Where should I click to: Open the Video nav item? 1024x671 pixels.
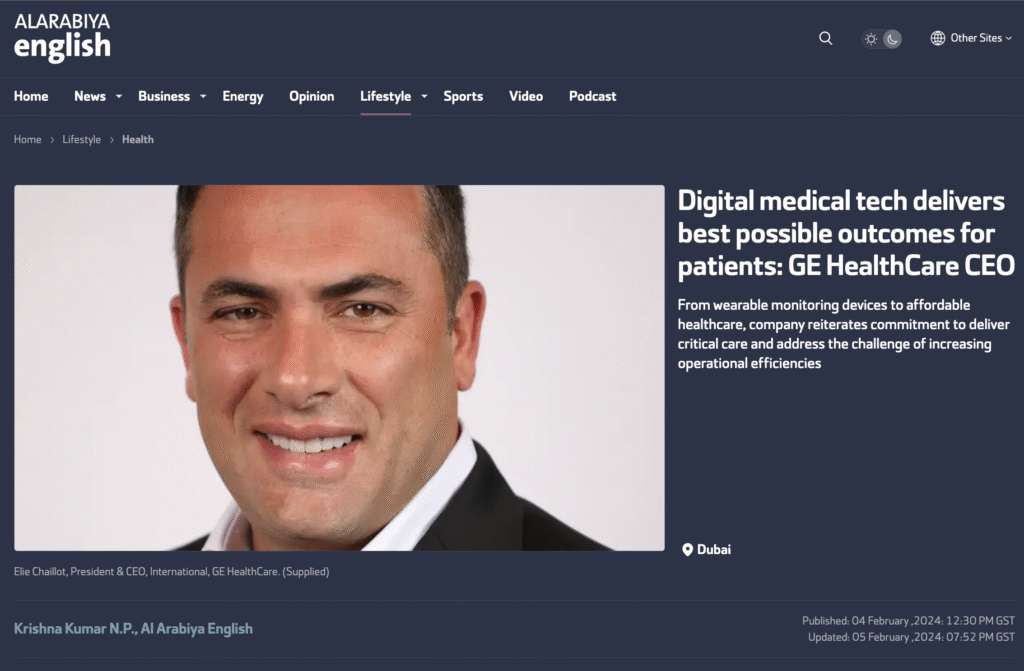click(x=526, y=97)
